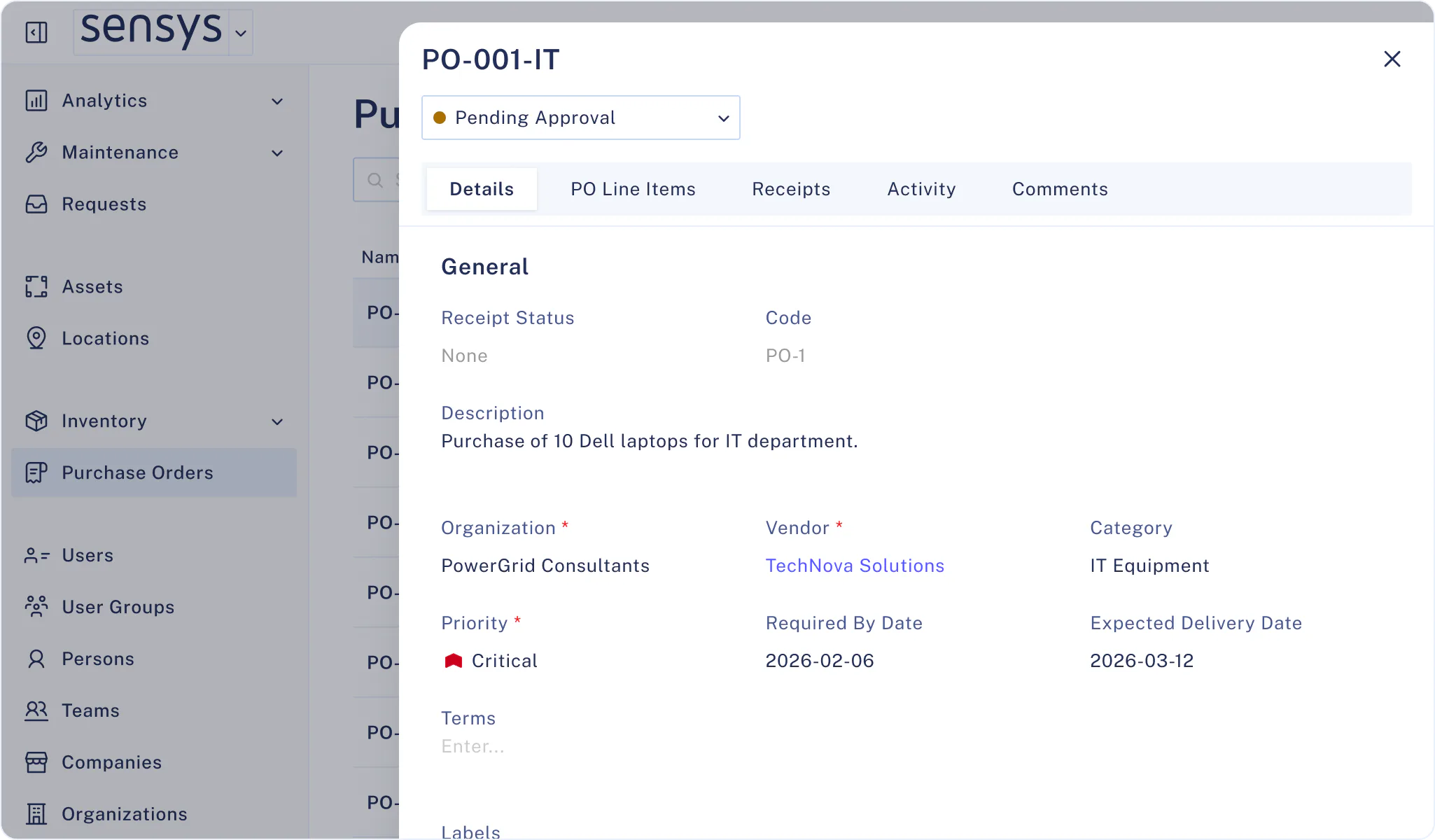
Task: Click the search magnifier icon
Action: [375, 181]
